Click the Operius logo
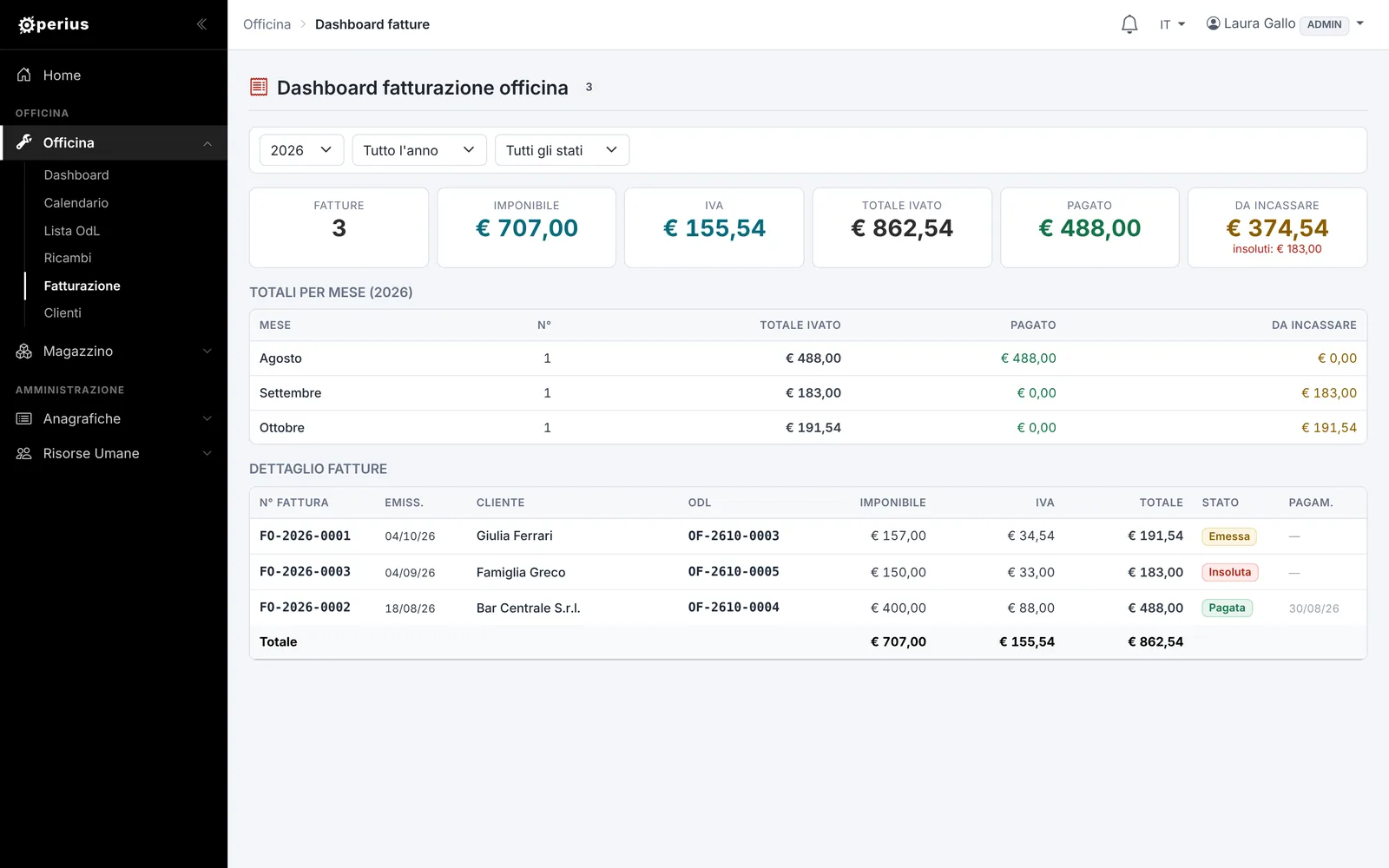The width and height of the screenshot is (1389, 868). tap(54, 24)
